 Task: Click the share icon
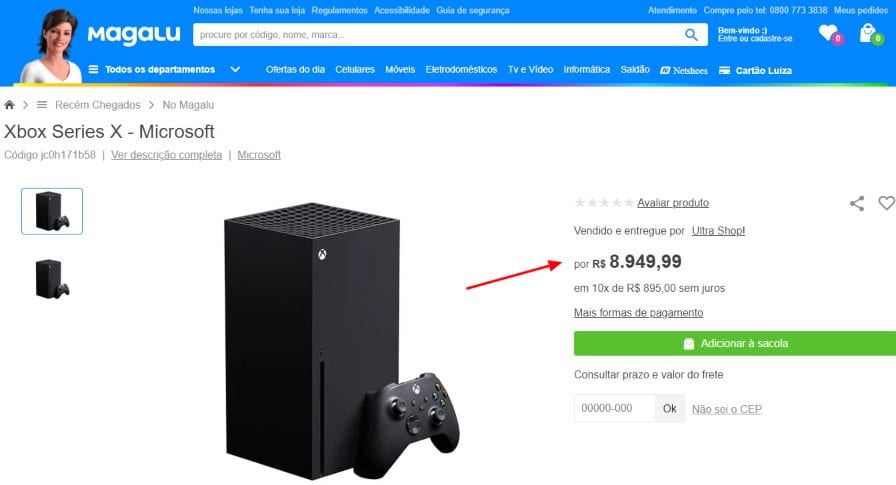(857, 203)
